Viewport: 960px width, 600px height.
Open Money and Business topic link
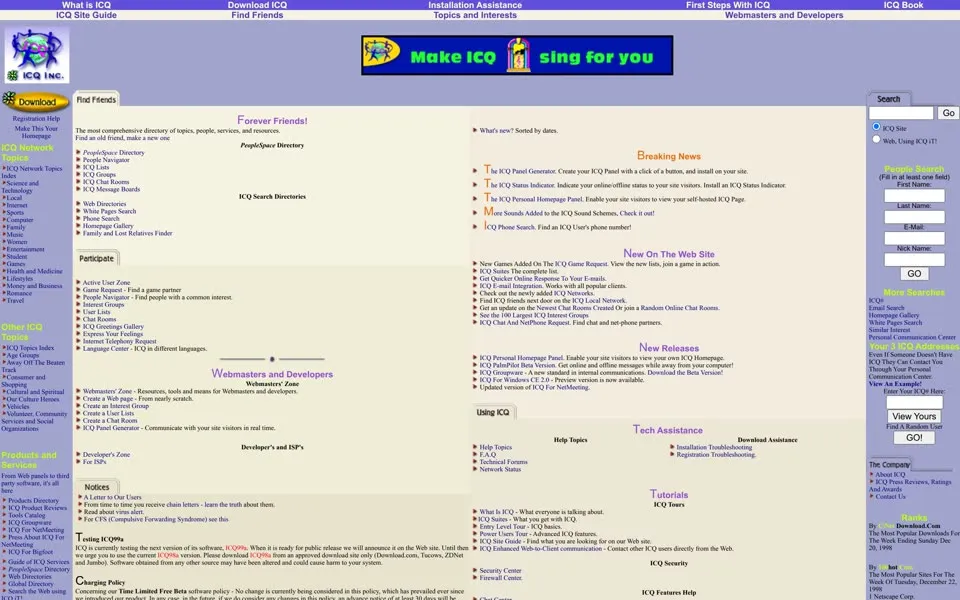[x=34, y=286]
